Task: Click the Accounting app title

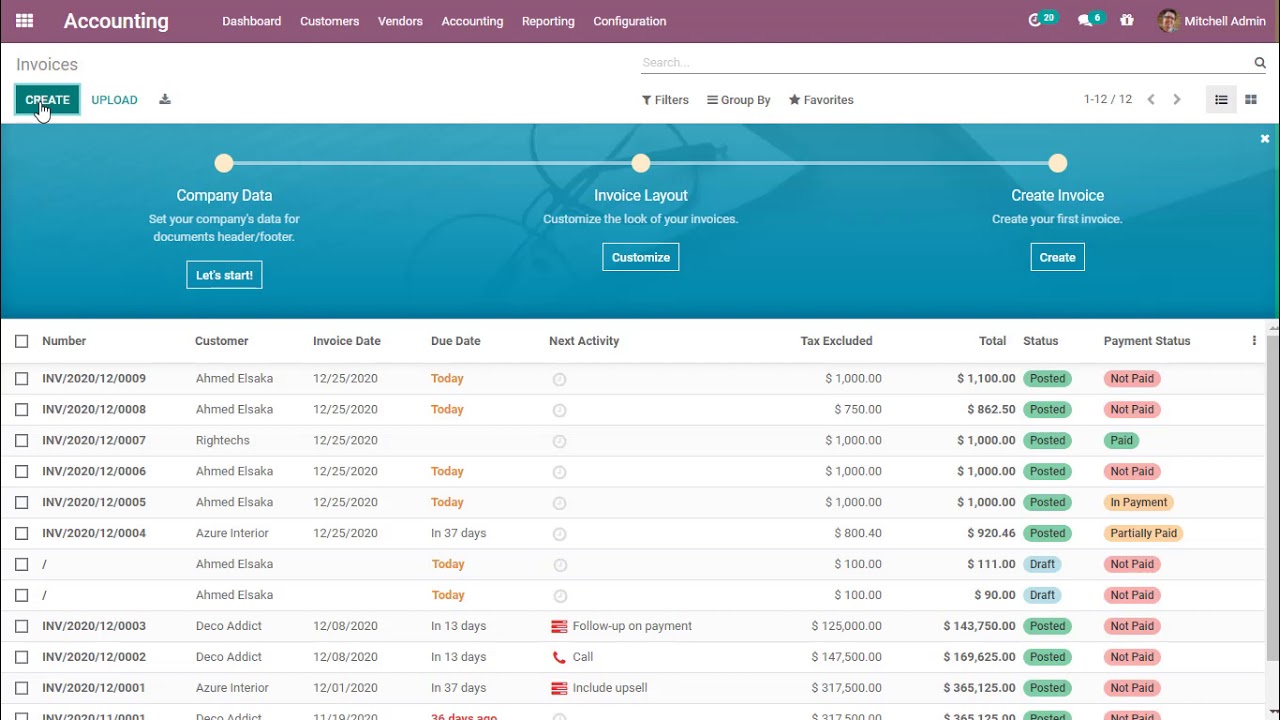Action: 116,21
